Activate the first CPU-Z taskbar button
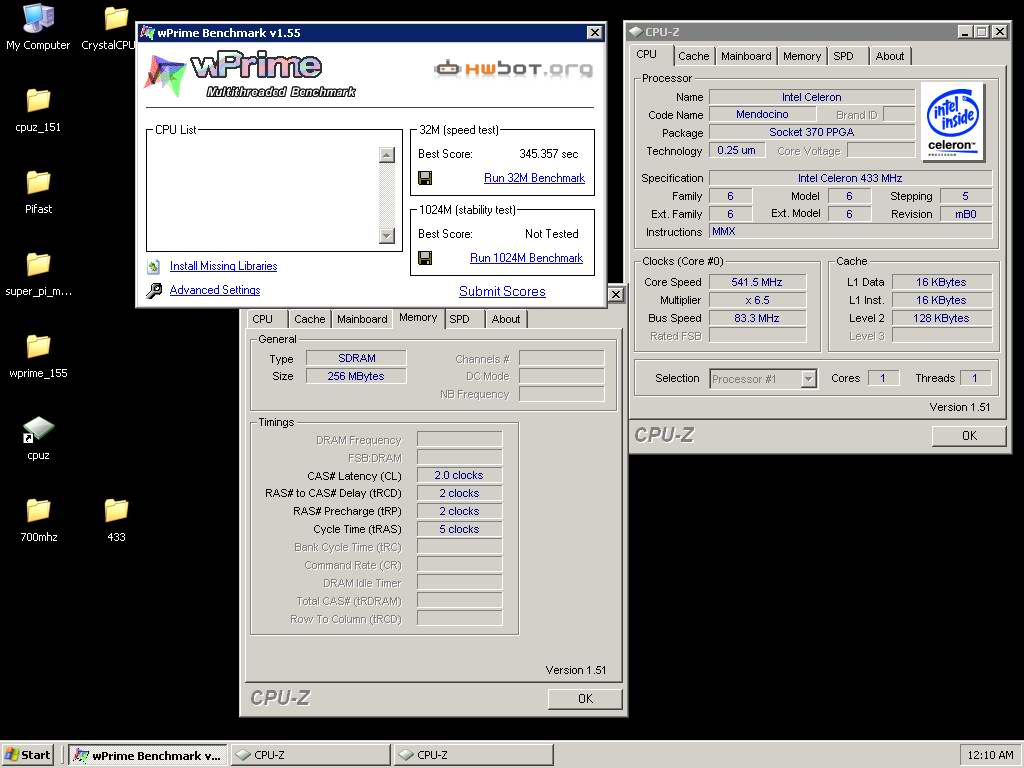 point(310,756)
